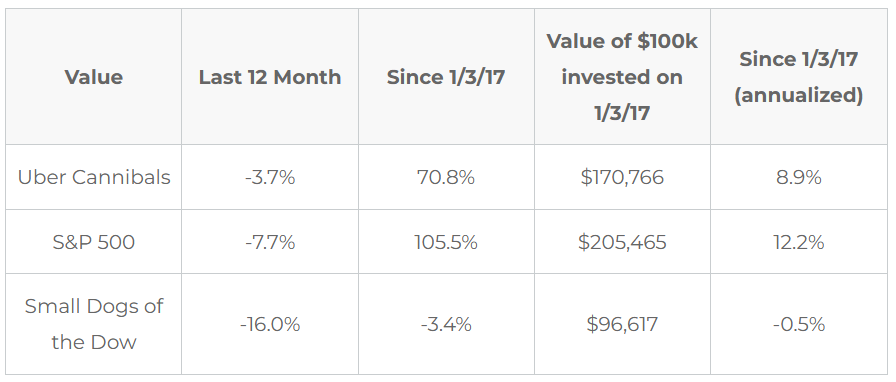
Task: Click the Value column header
Action: click(94, 77)
